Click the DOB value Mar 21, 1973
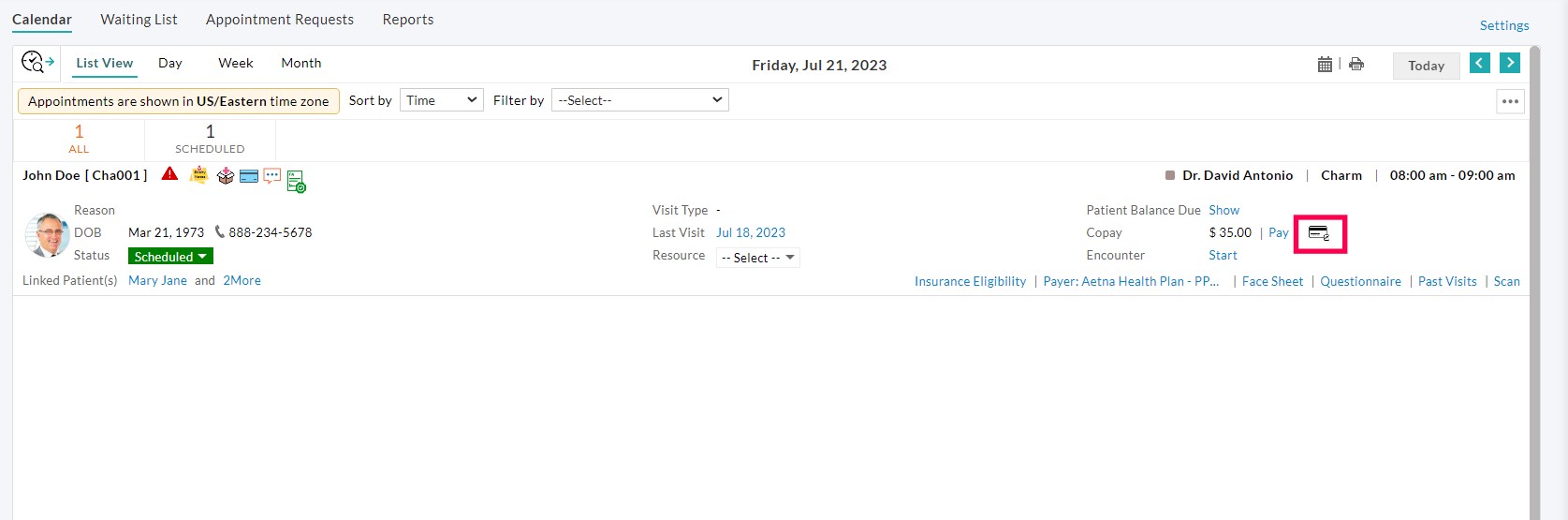The width and height of the screenshot is (1568, 520). [x=166, y=232]
